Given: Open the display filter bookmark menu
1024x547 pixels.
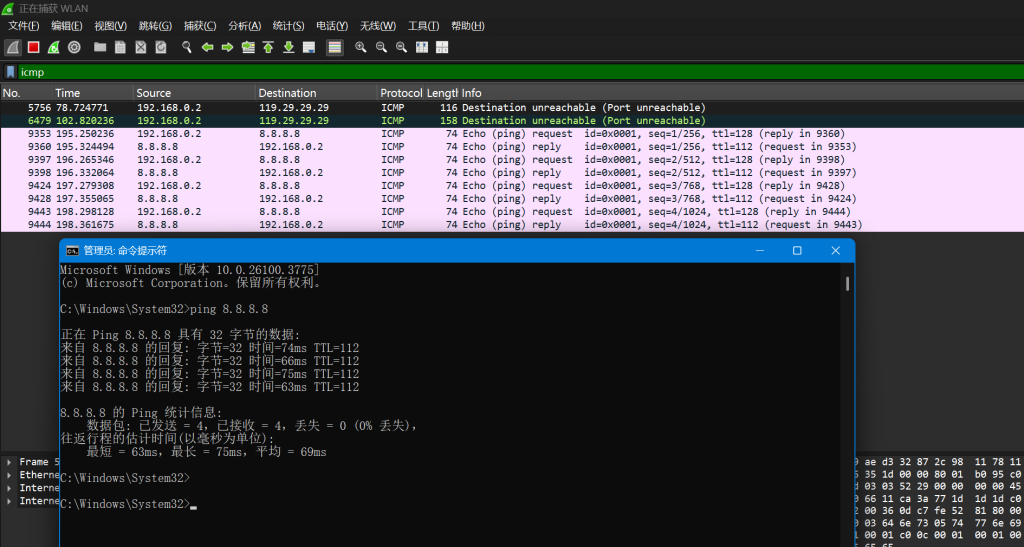Looking at the screenshot, I should point(10,72).
